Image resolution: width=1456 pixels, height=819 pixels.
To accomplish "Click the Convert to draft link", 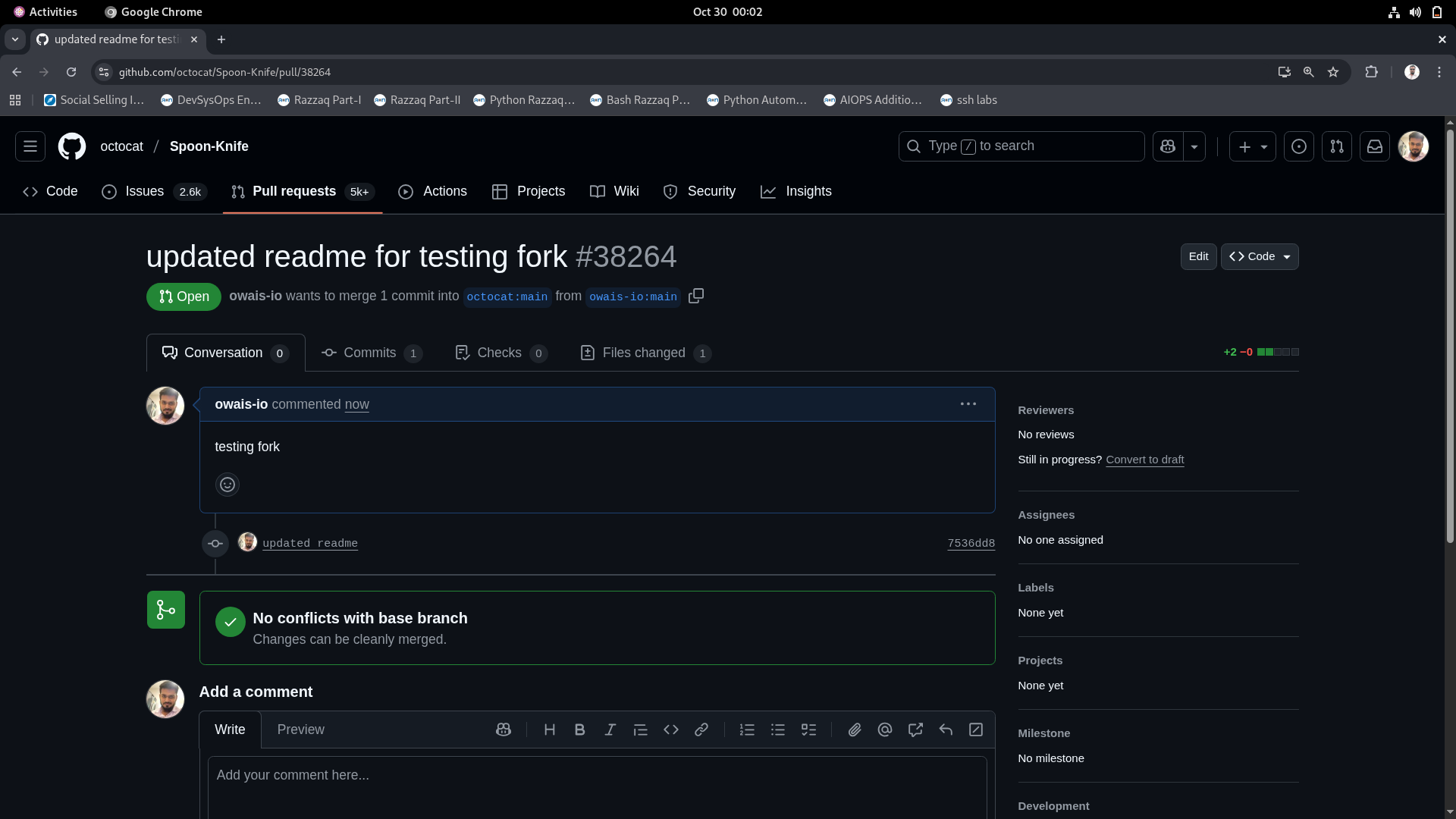I will click(x=1144, y=460).
